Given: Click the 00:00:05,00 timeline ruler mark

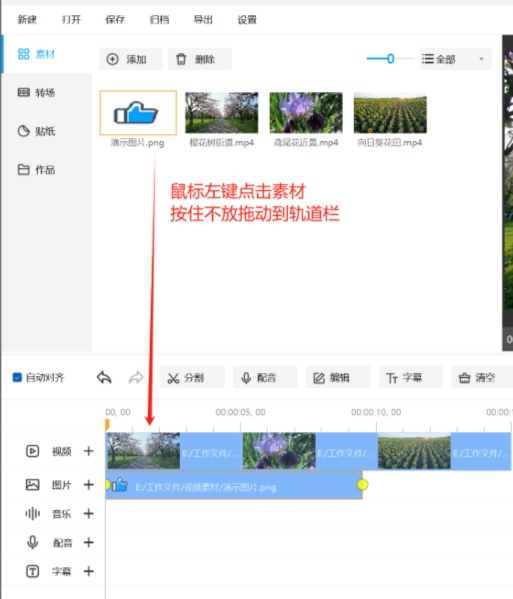Looking at the screenshot, I should coord(240,412).
